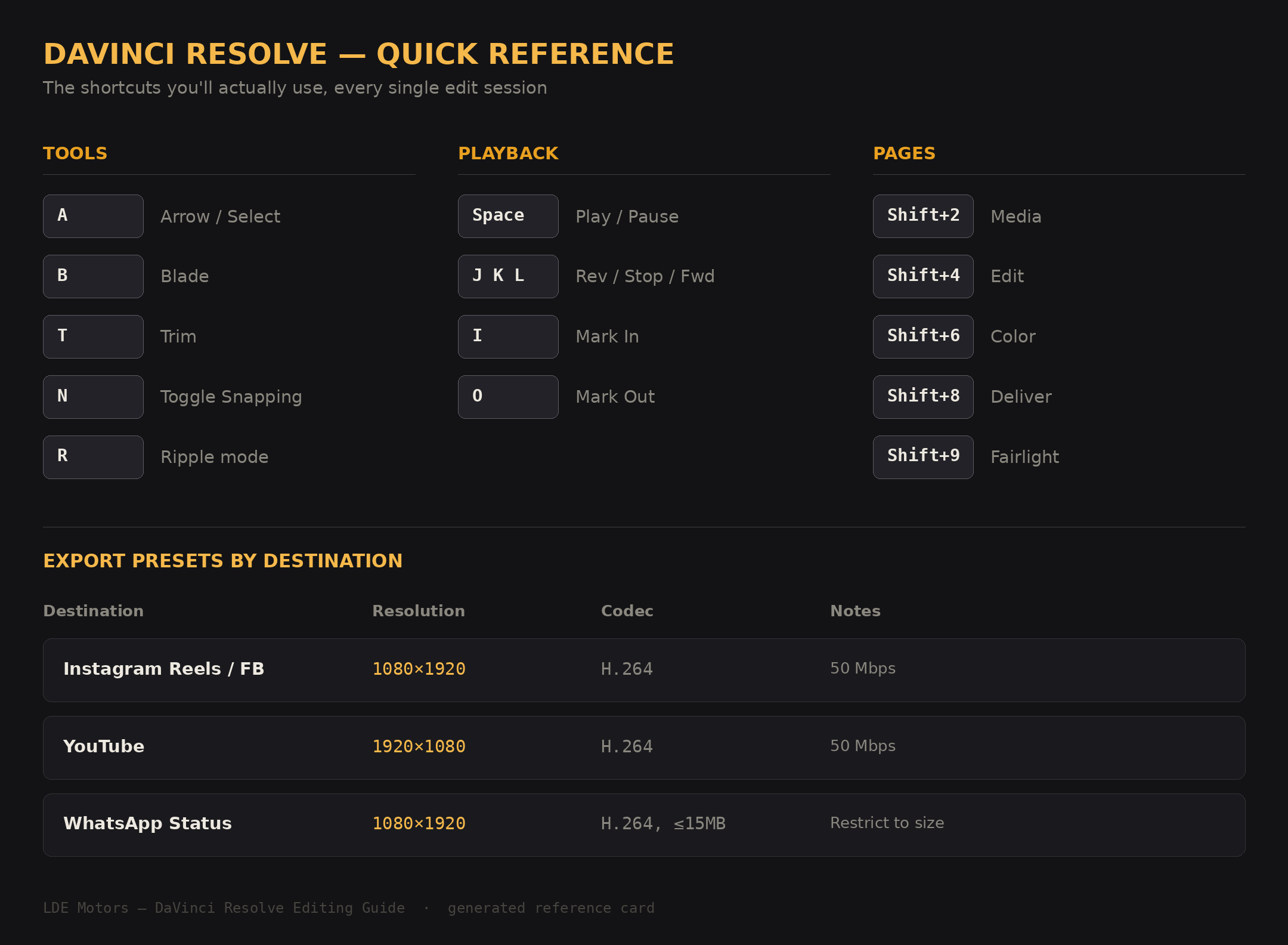Click the 'LDE Motors — DaVinci Resolve Editing Guide' footer
The height and width of the screenshot is (945, 1288).
point(224,908)
